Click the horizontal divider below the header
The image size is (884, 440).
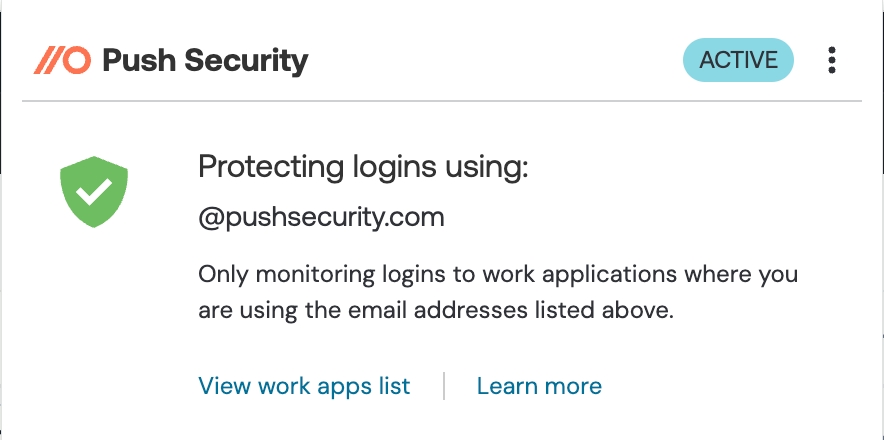440,101
